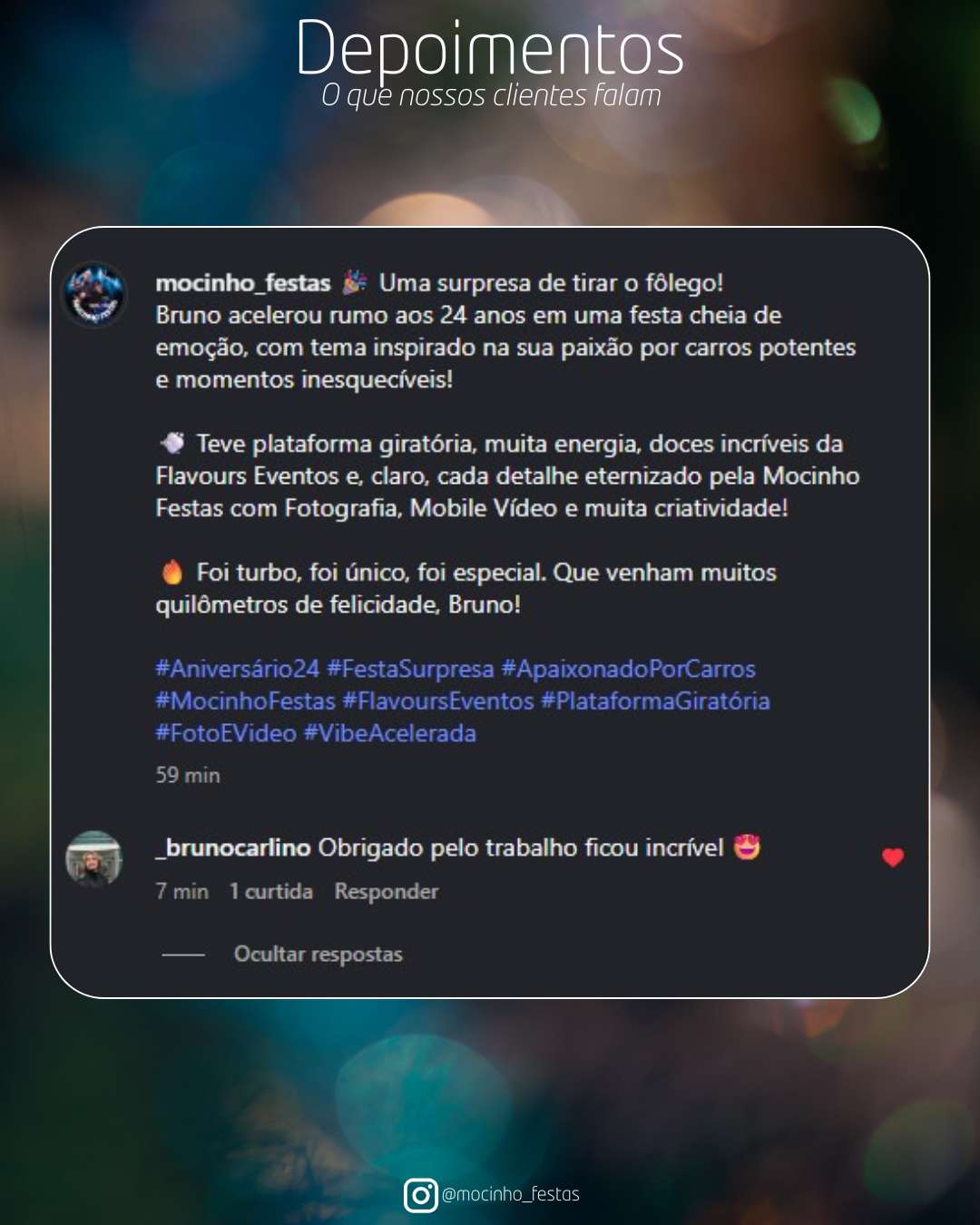
Task: Open hashtag #VibeAcelerada
Action: (390, 733)
